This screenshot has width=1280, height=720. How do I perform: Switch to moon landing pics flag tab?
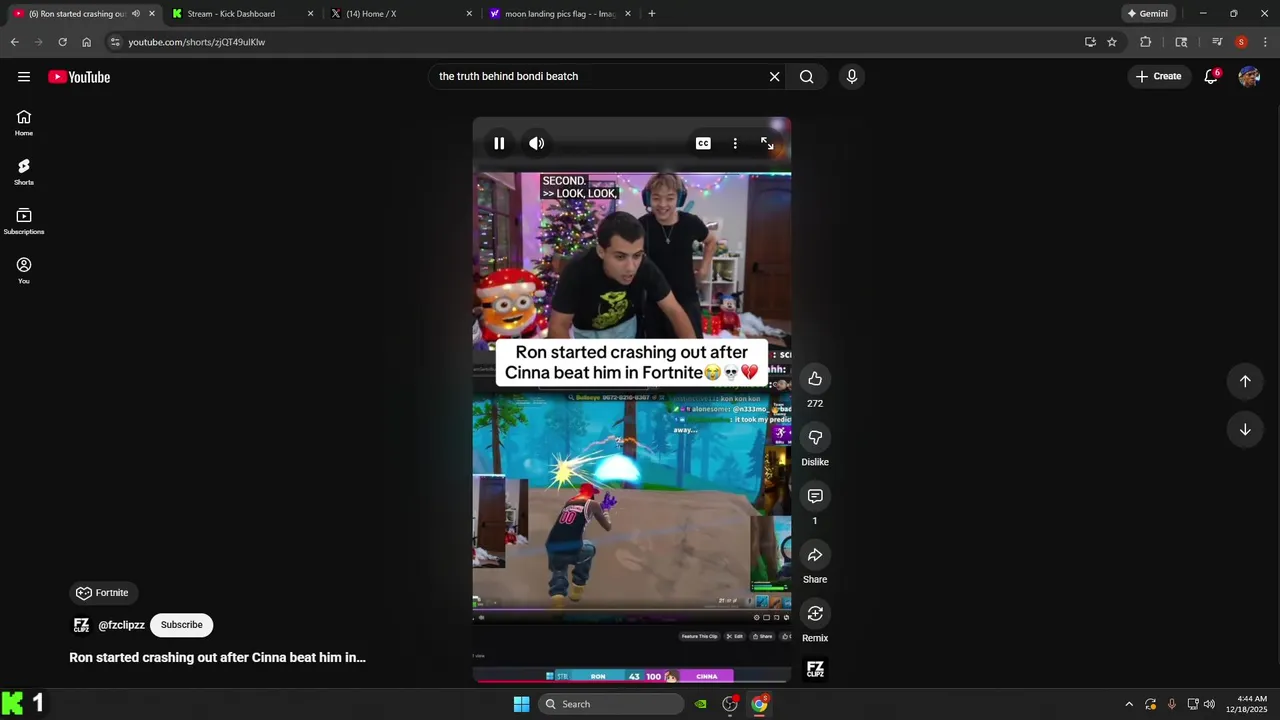(x=560, y=14)
